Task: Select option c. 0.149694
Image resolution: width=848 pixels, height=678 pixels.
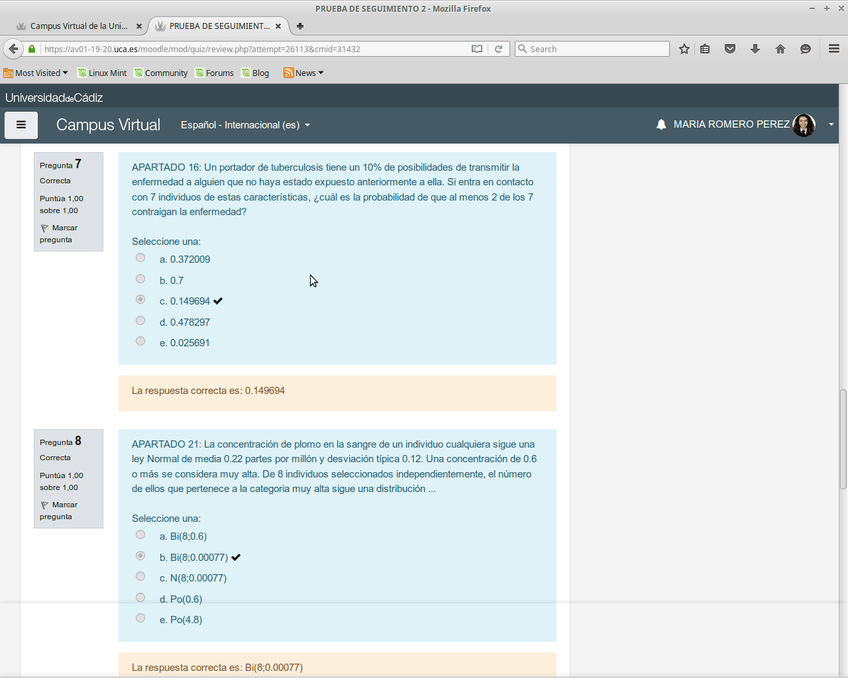Action: click(141, 300)
